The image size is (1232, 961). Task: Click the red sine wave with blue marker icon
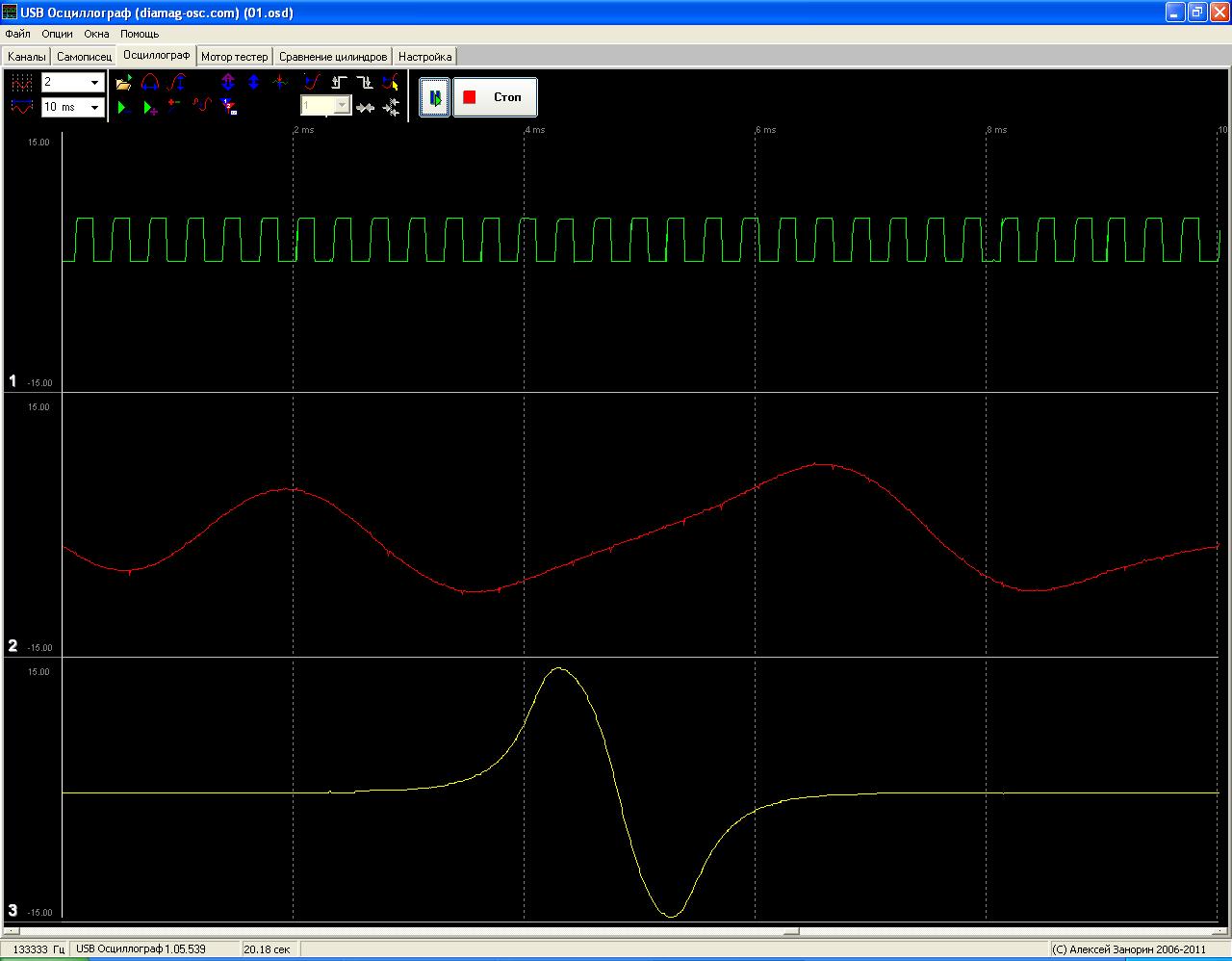201,107
